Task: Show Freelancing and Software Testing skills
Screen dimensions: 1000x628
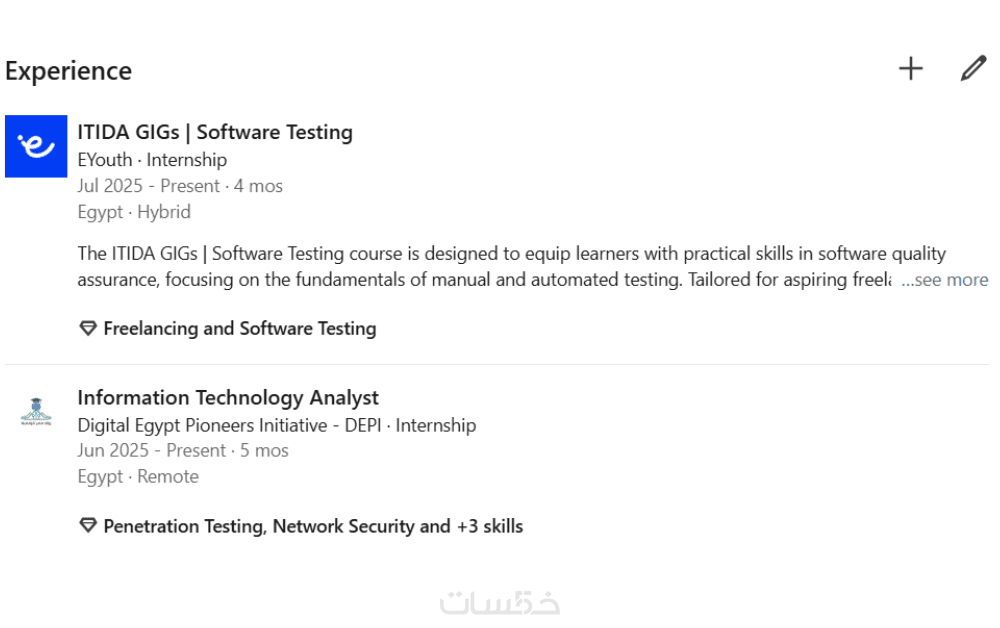Action: coord(240,328)
